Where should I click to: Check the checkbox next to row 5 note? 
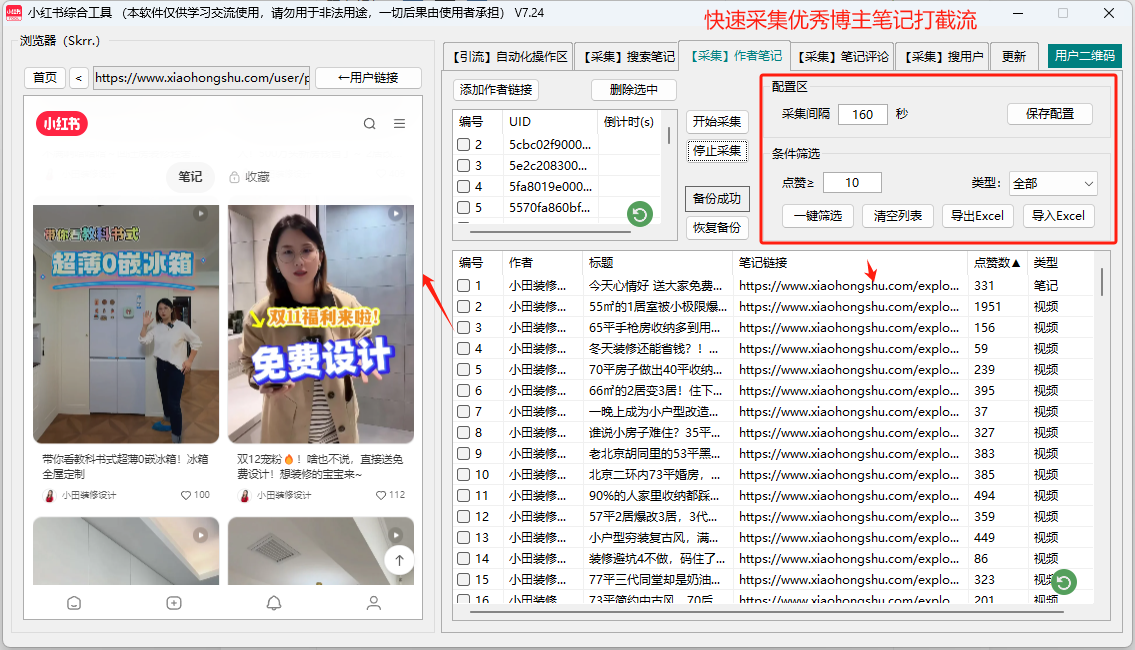point(463,369)
